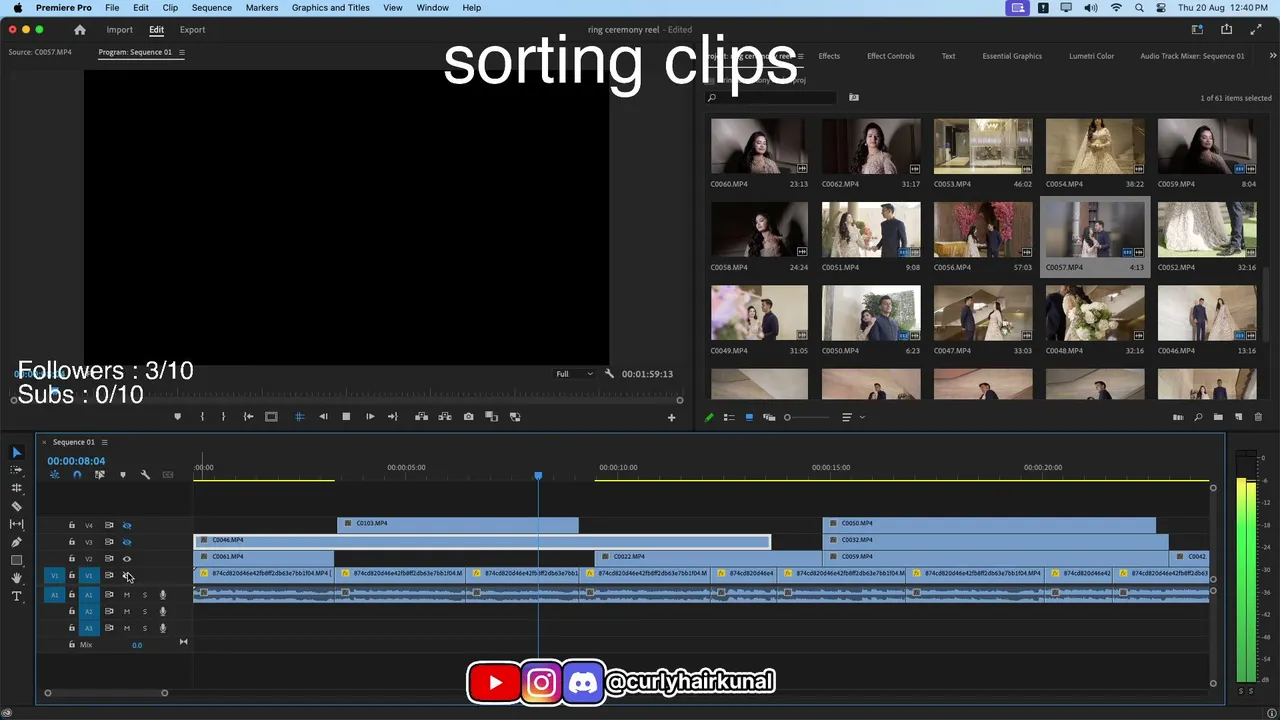This screenshot has height=720, width=1280.
Task: Select the Type tool
Action: point(16,596)
